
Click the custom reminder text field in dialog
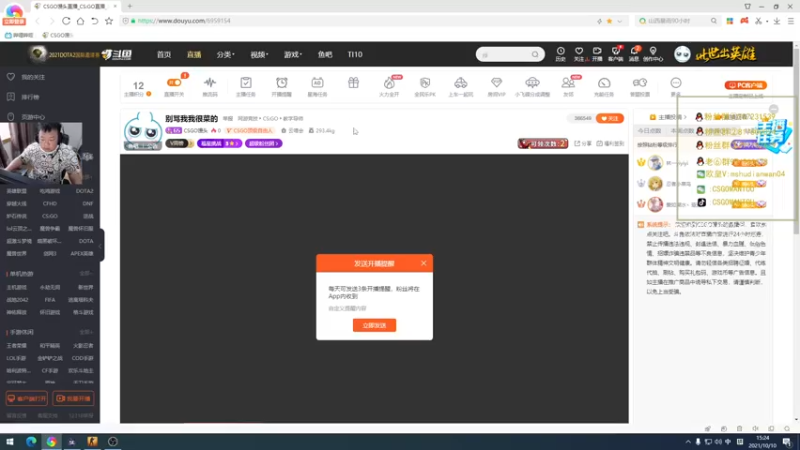pos(374,308)
